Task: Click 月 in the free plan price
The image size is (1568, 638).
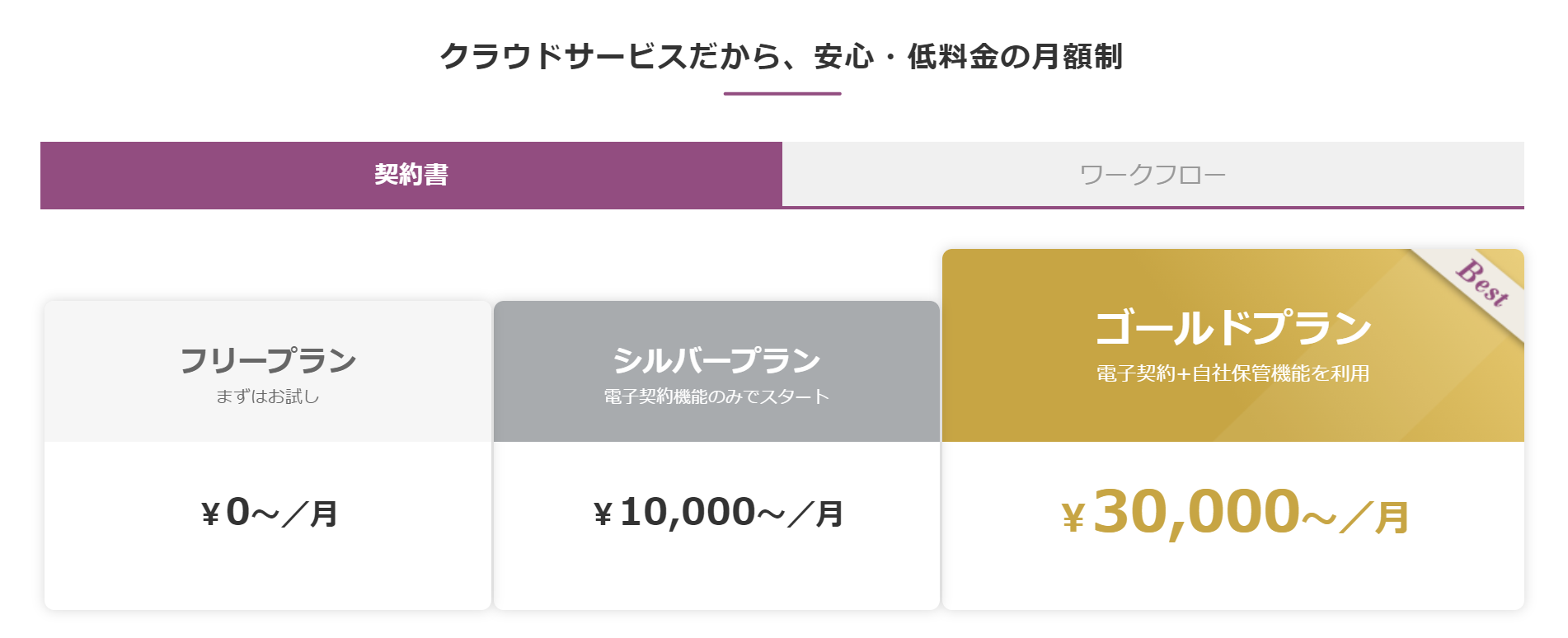Action: coord(324,514)
